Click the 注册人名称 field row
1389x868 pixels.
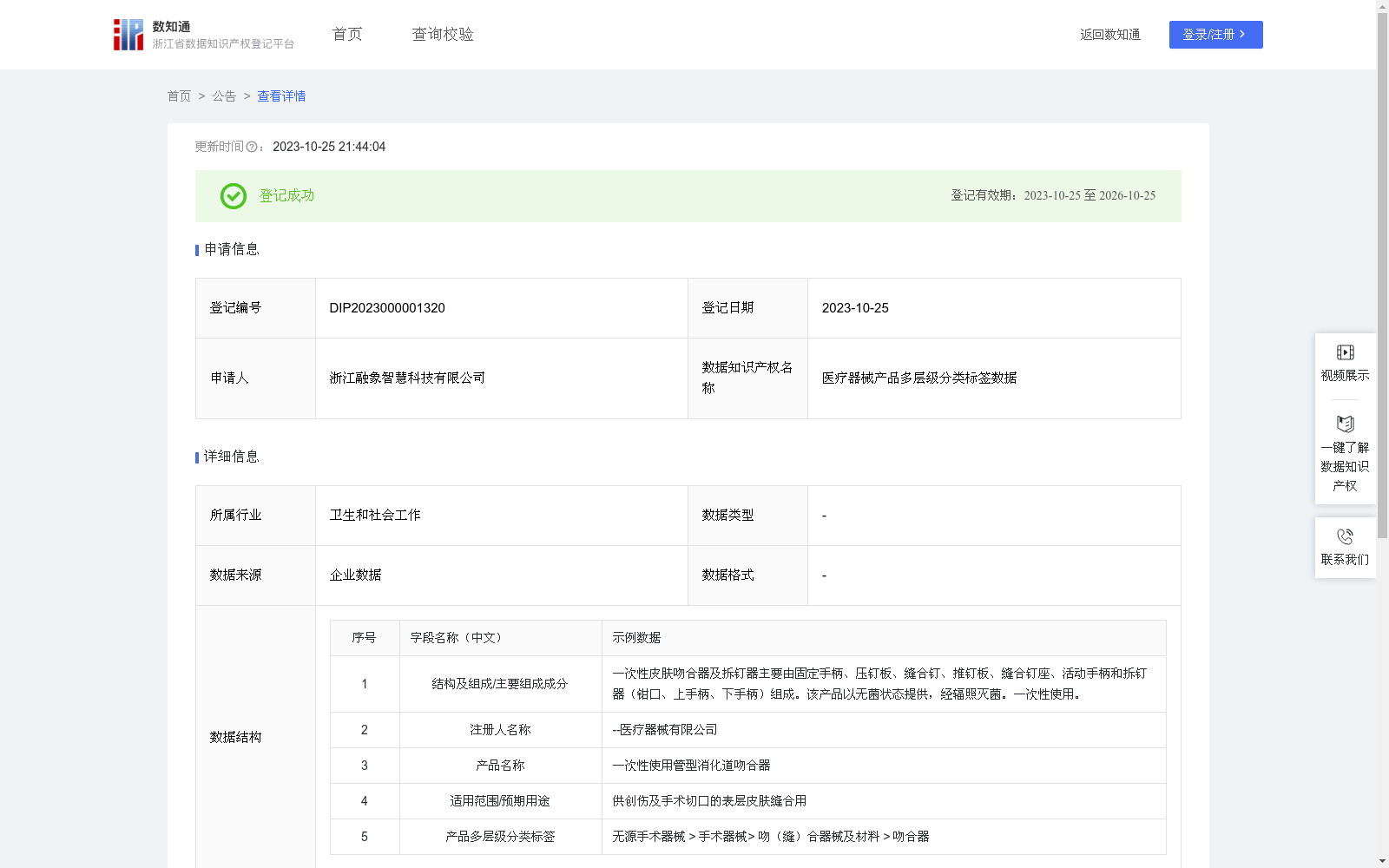point(748,730)
